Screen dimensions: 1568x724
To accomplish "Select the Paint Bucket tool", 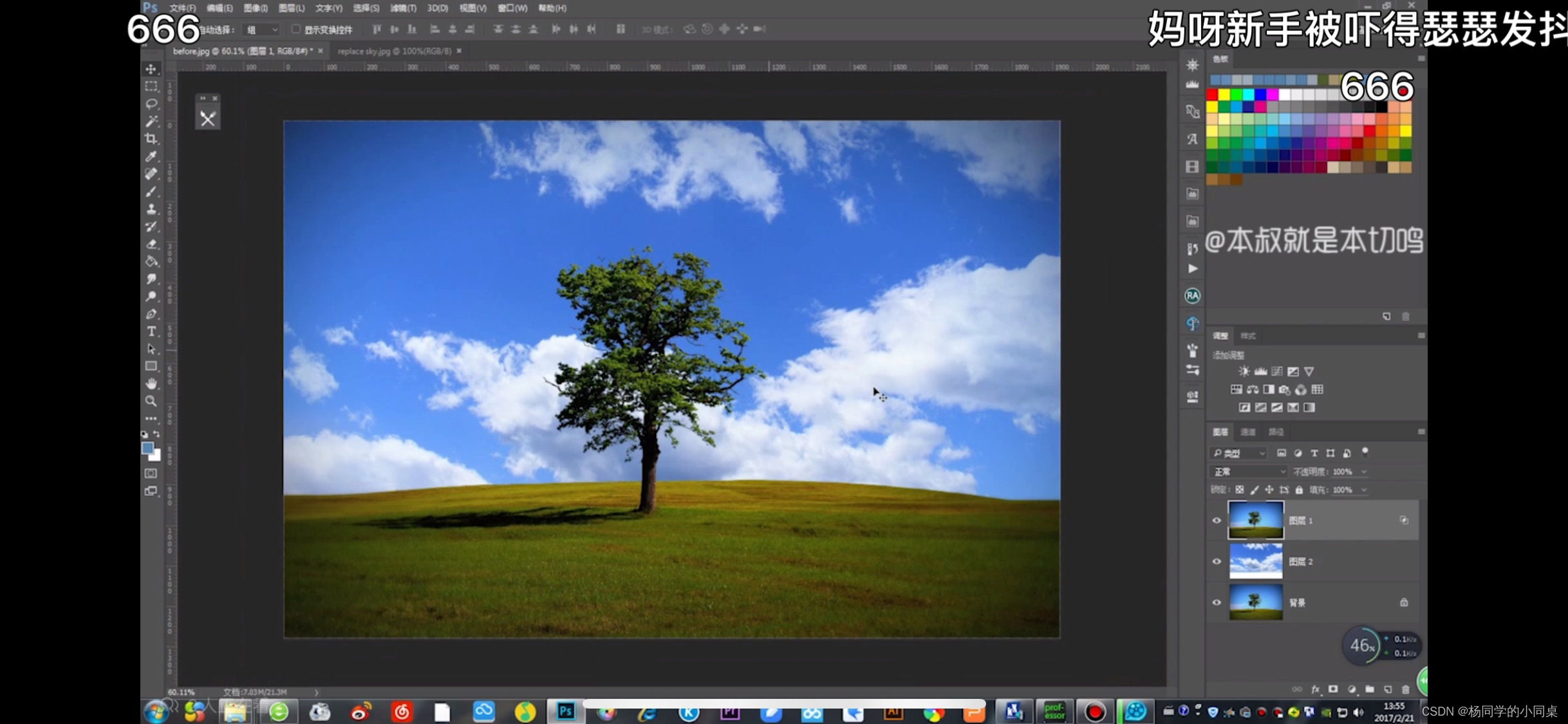I will click(x=151, y=261).
